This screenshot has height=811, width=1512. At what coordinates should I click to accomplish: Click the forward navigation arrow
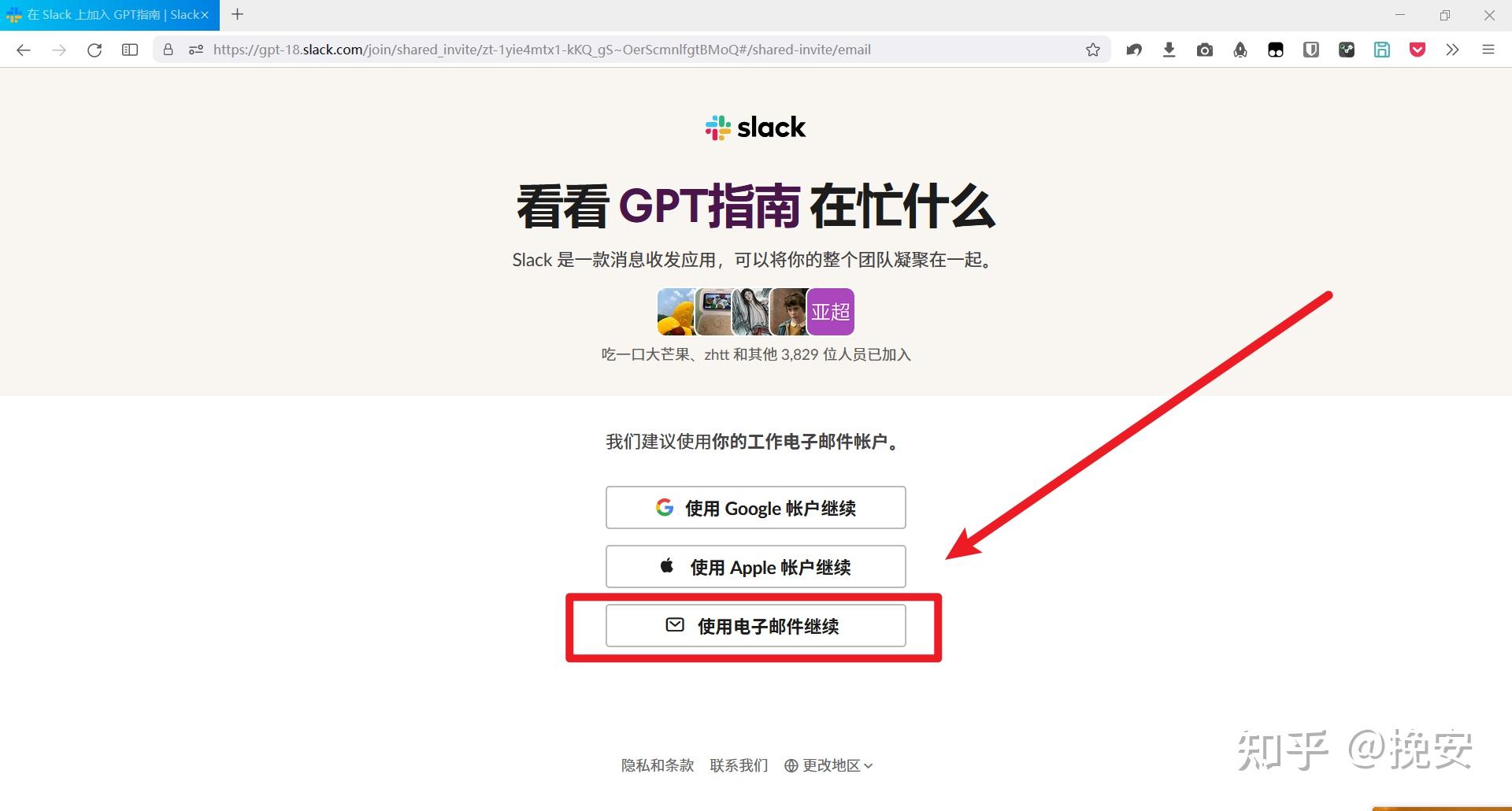pyautogui.click(x=59, y=50)
